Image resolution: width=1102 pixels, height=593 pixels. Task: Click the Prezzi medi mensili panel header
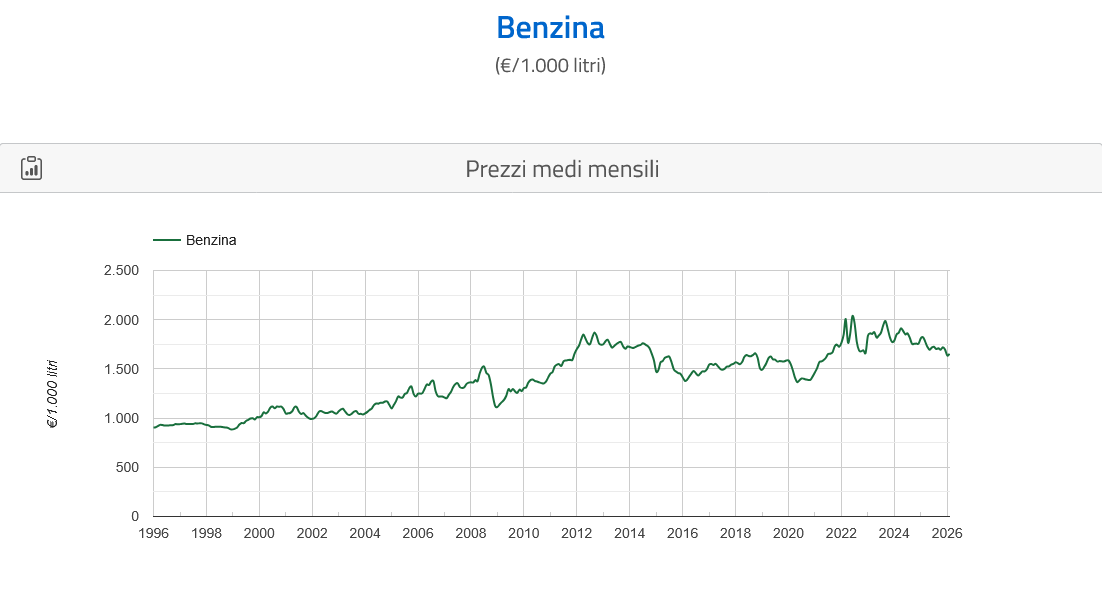coord(562,169)
